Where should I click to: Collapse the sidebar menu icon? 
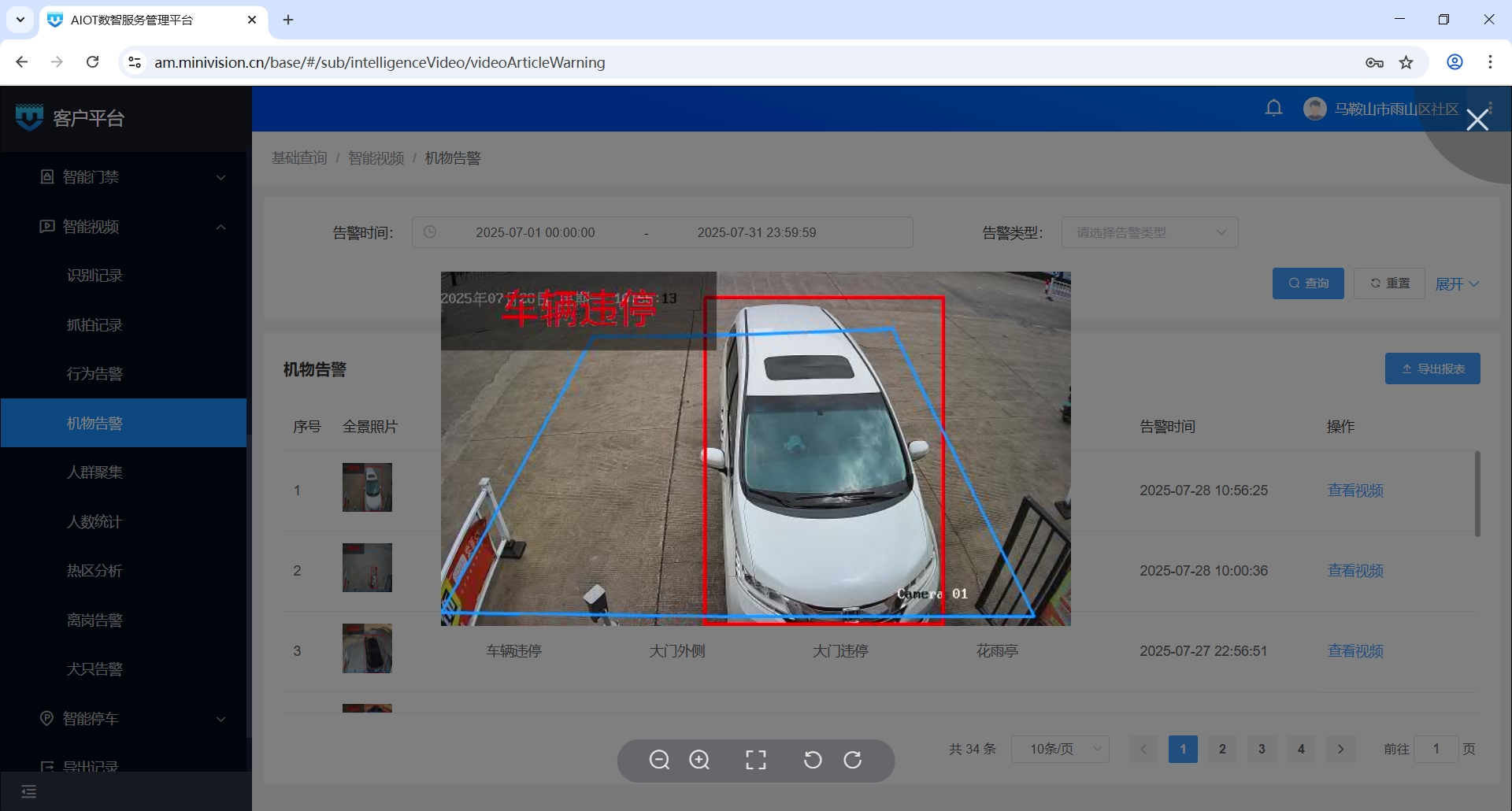(x=29, y=791)
